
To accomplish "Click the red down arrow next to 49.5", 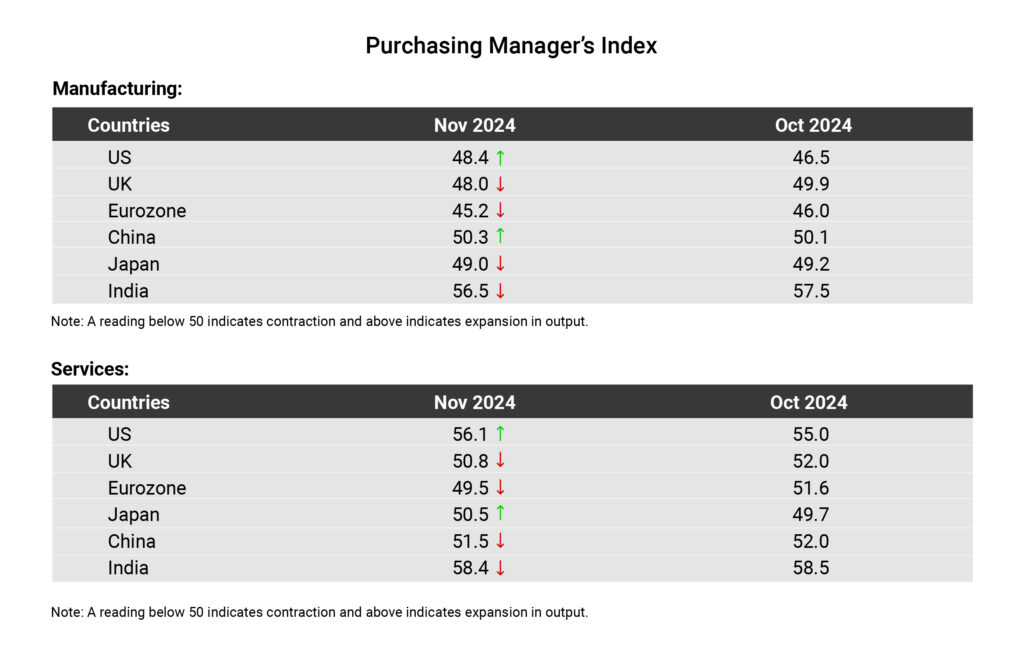I will (x=500, y=488).
